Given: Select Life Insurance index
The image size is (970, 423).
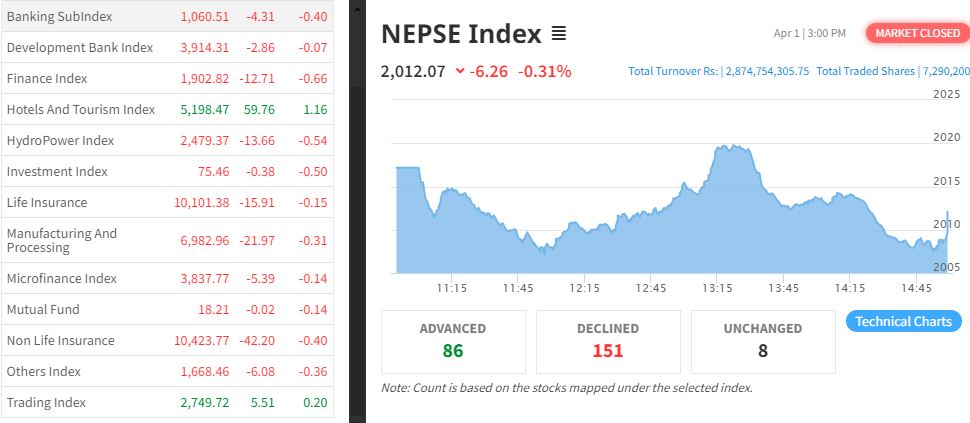Looking at the screenshot, I should (x=47, y=203).
